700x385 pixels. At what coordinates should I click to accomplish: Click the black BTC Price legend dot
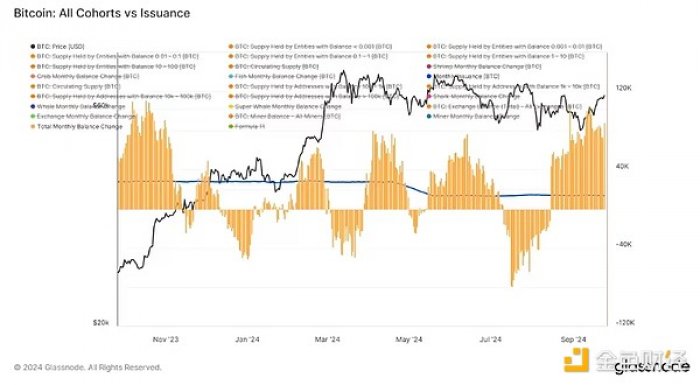(33, 46)
